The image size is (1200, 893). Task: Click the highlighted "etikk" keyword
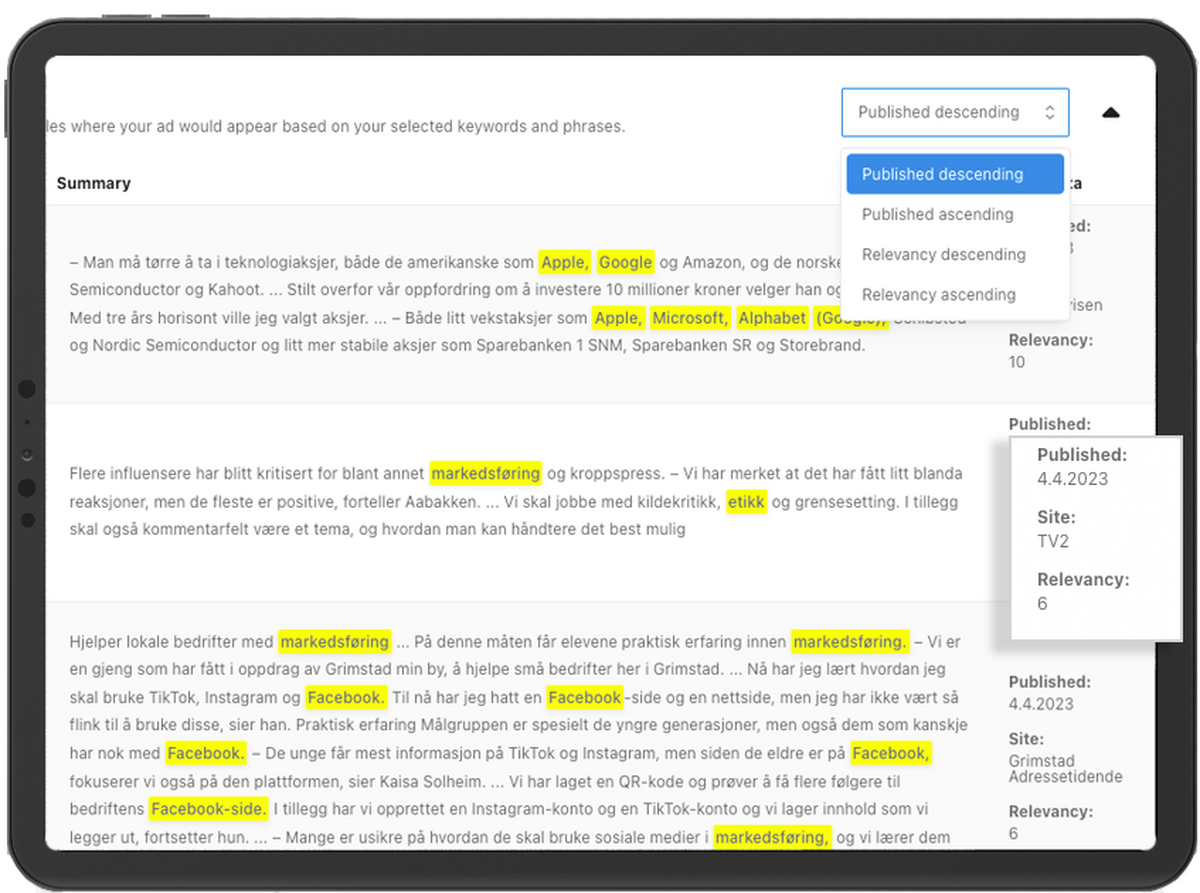click(746, 501)
